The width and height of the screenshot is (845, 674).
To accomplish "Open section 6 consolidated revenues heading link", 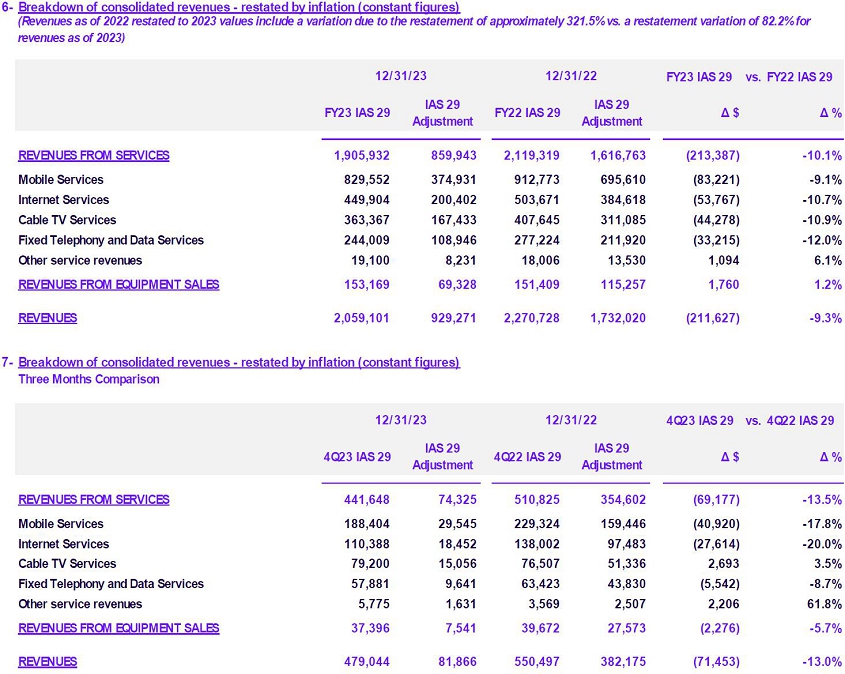I will [238, 8].
